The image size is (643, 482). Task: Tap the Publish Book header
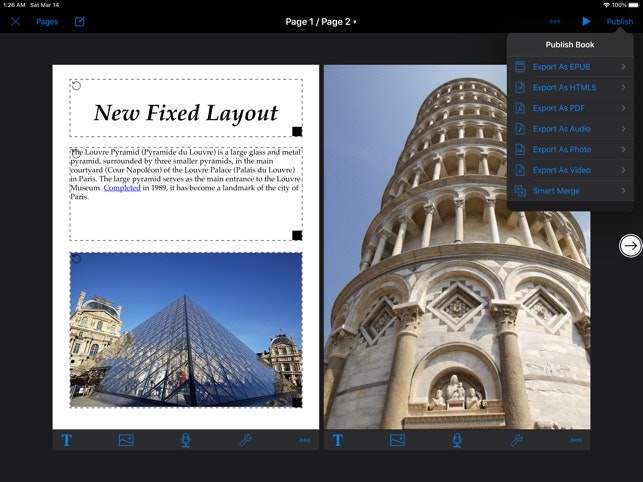(x=570, y=45)
